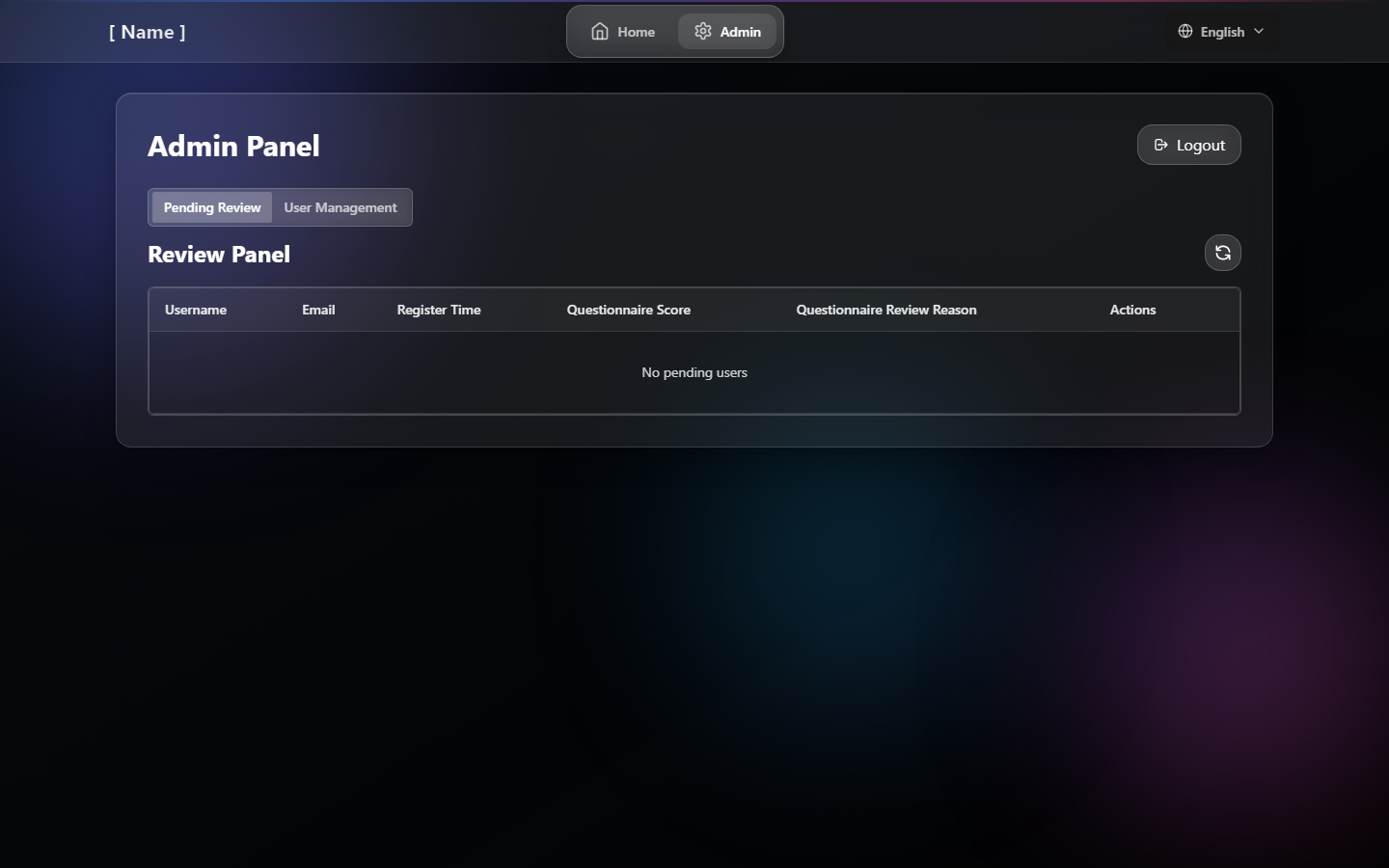The image size is (1389, 868).
Task: Click the refresh icon in Review Panel
Action: pos(1222,253)
